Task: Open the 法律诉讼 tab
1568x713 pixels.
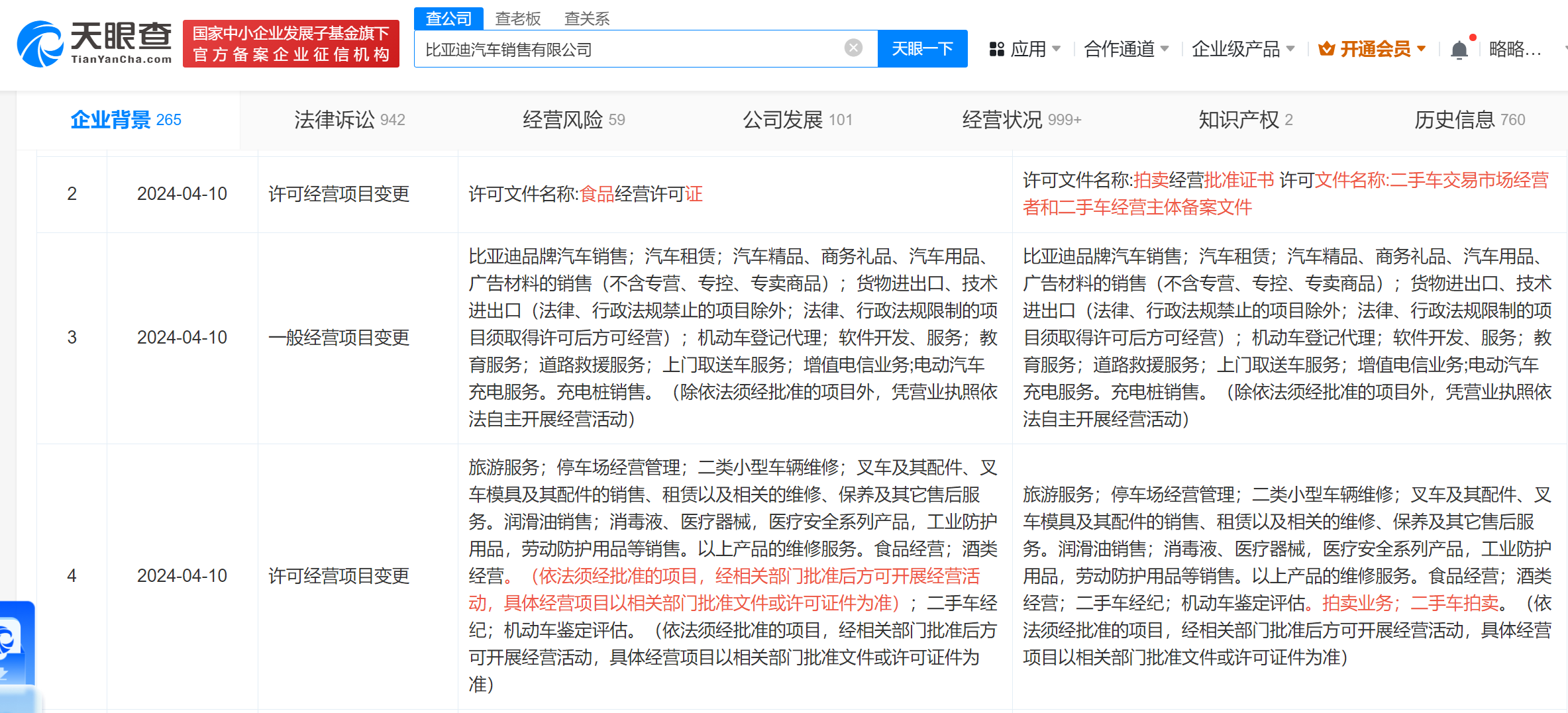Action: point(349,120)
